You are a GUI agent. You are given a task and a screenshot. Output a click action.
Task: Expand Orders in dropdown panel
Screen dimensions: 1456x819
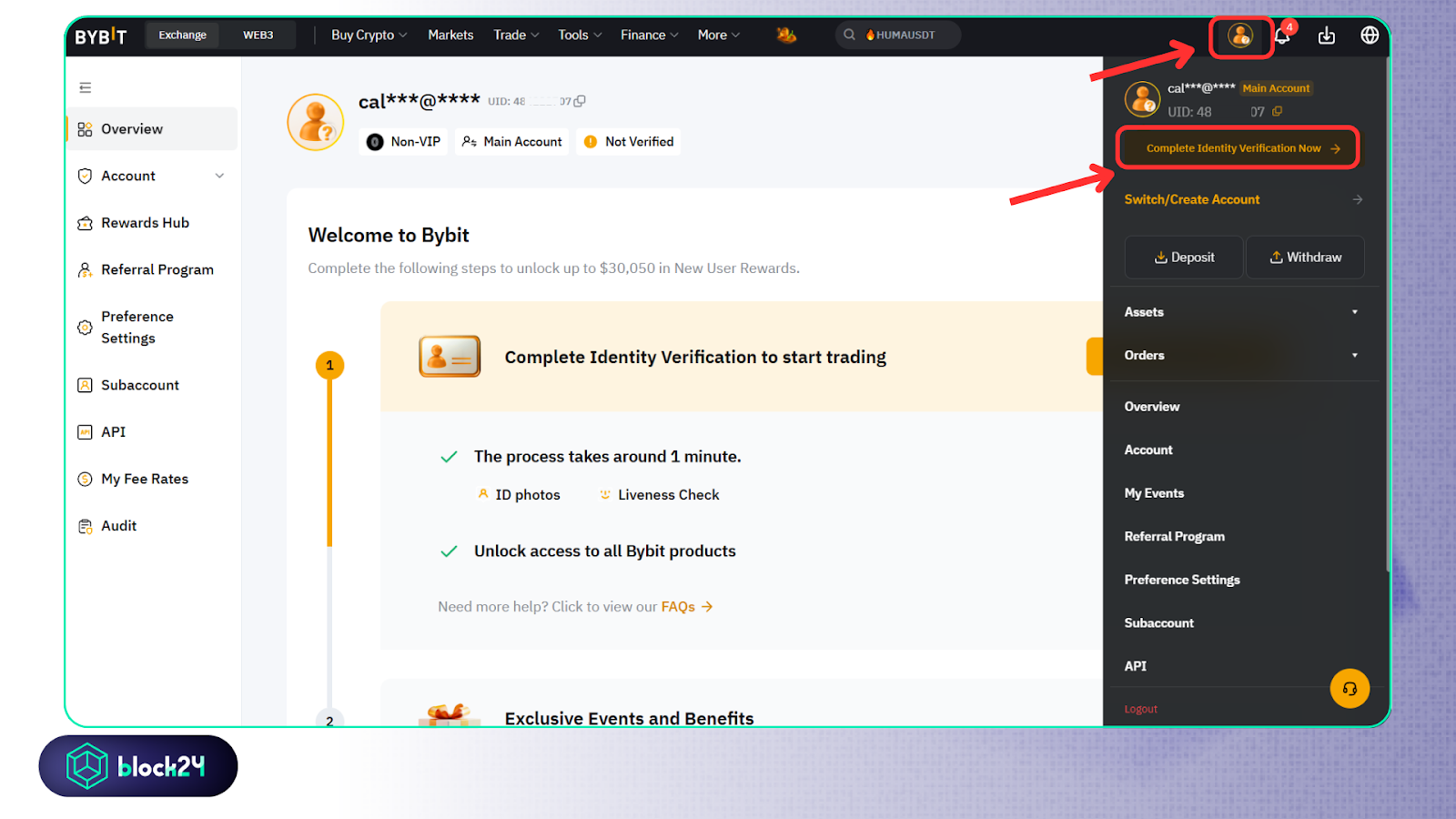pos(1241,355)
